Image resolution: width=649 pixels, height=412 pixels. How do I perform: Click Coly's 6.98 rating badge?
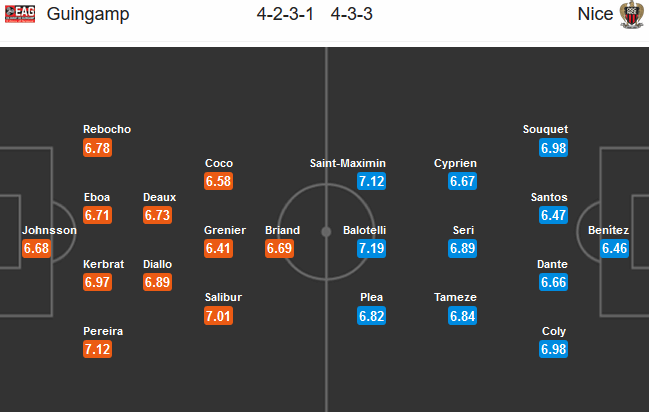coord(553,348)
